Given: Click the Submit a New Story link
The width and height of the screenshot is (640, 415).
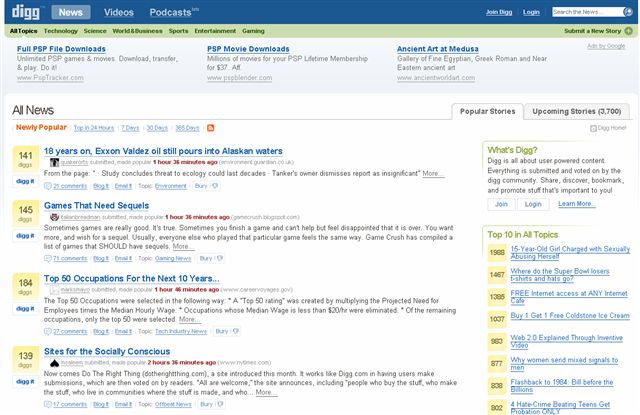Looking at the screenshot, I should coord(593,31).
